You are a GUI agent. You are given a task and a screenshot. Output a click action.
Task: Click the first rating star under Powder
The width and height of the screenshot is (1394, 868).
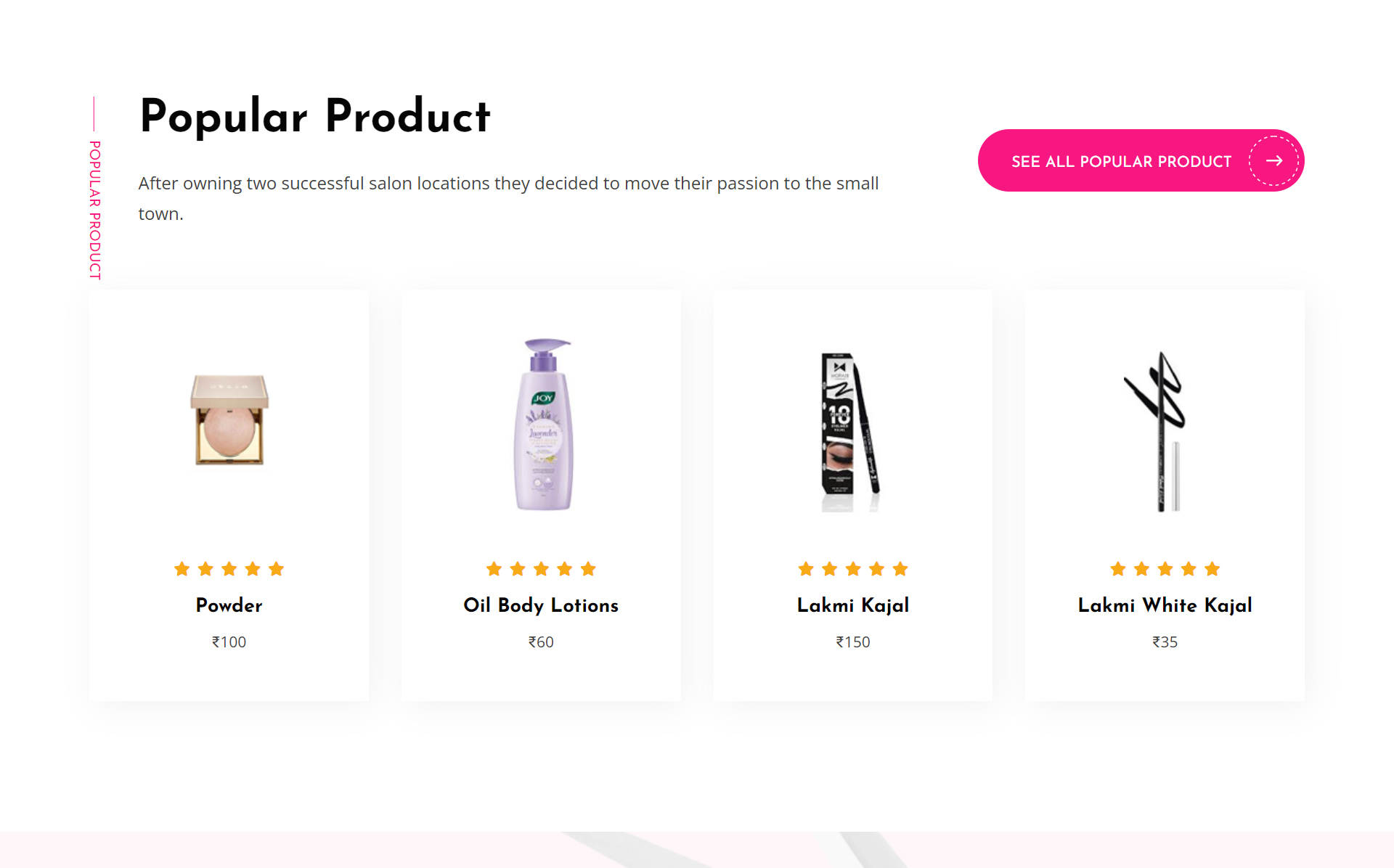click(182, 569)
